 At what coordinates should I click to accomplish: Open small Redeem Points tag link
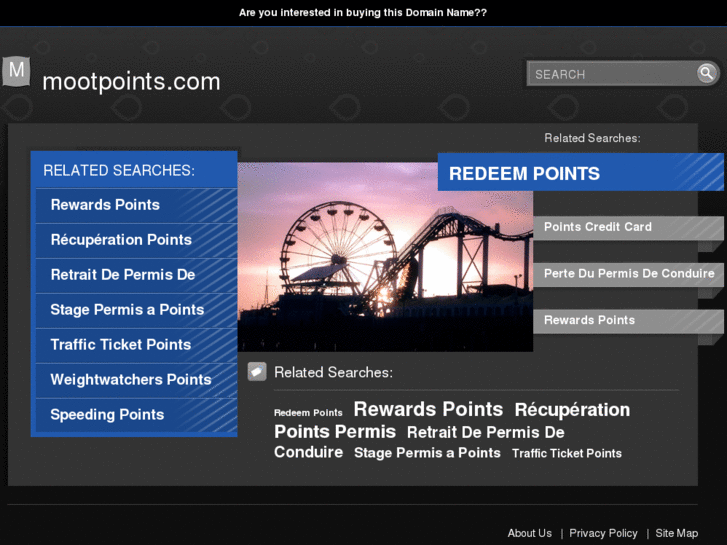point(308,413)
